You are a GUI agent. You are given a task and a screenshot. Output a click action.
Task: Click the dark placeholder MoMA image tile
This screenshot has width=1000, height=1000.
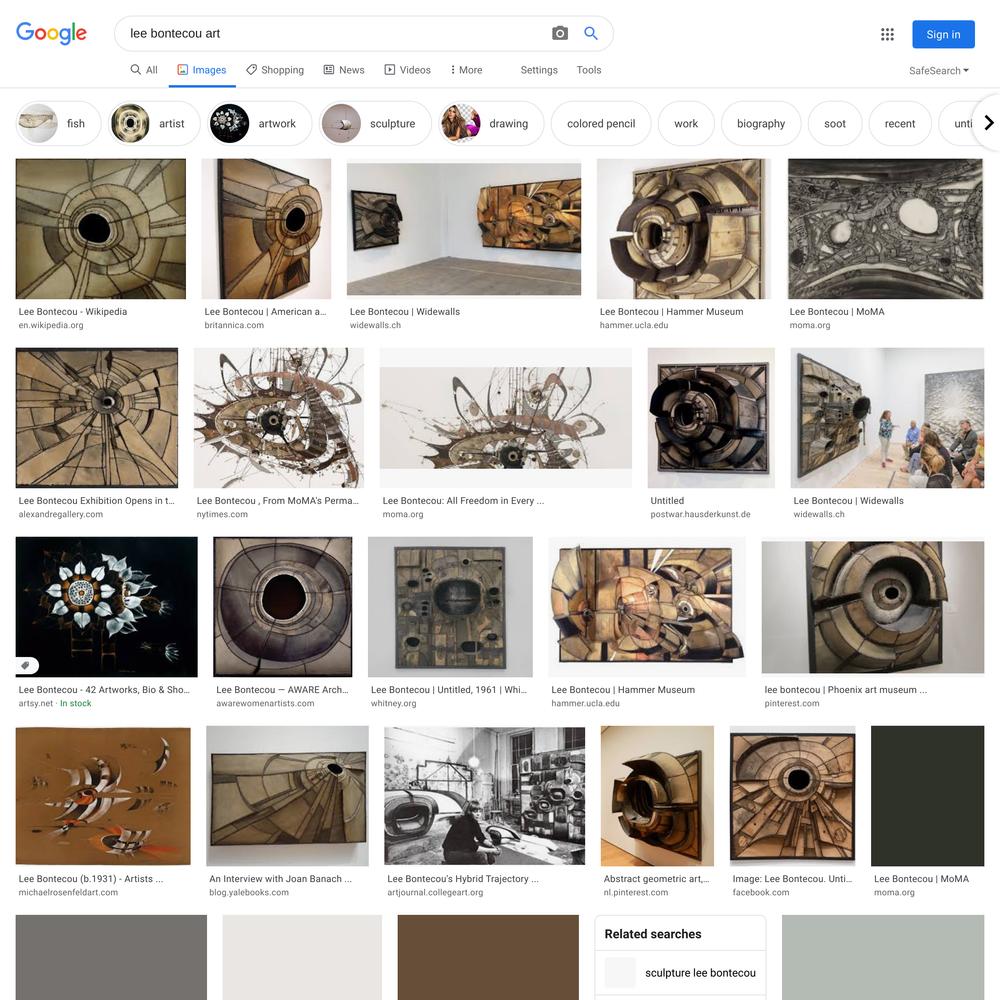click(927, 795)
